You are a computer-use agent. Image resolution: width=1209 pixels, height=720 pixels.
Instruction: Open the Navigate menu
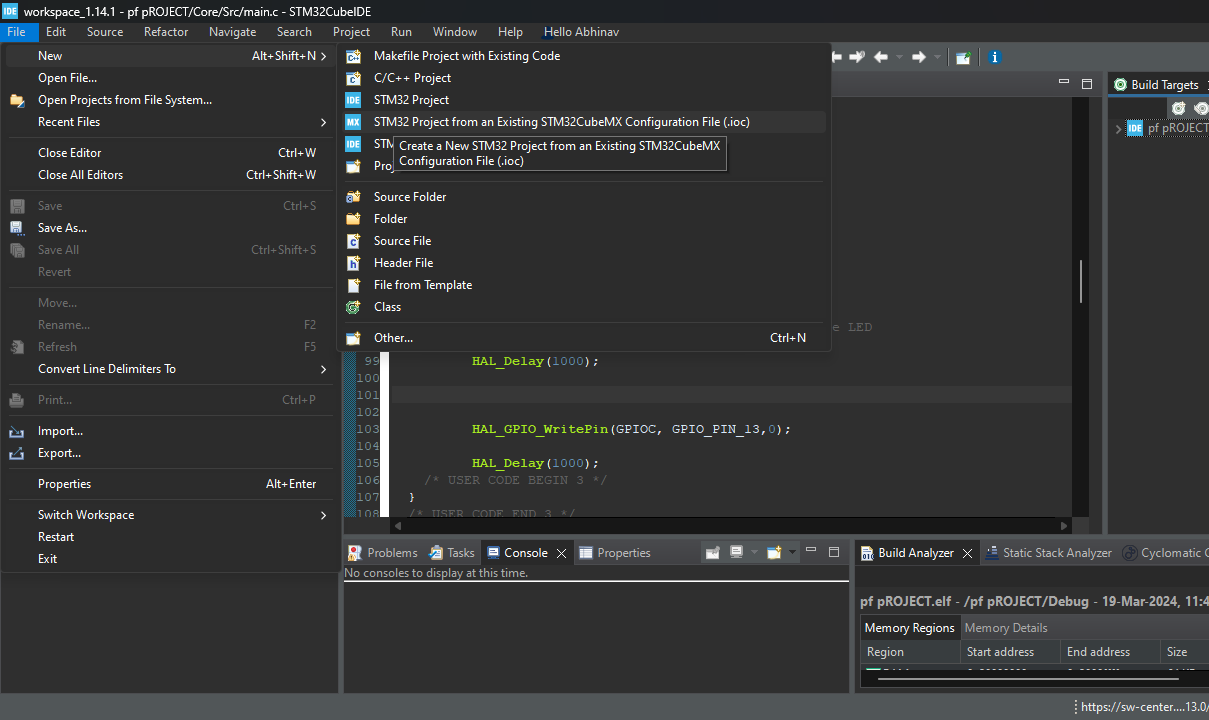tap(232, 32)
